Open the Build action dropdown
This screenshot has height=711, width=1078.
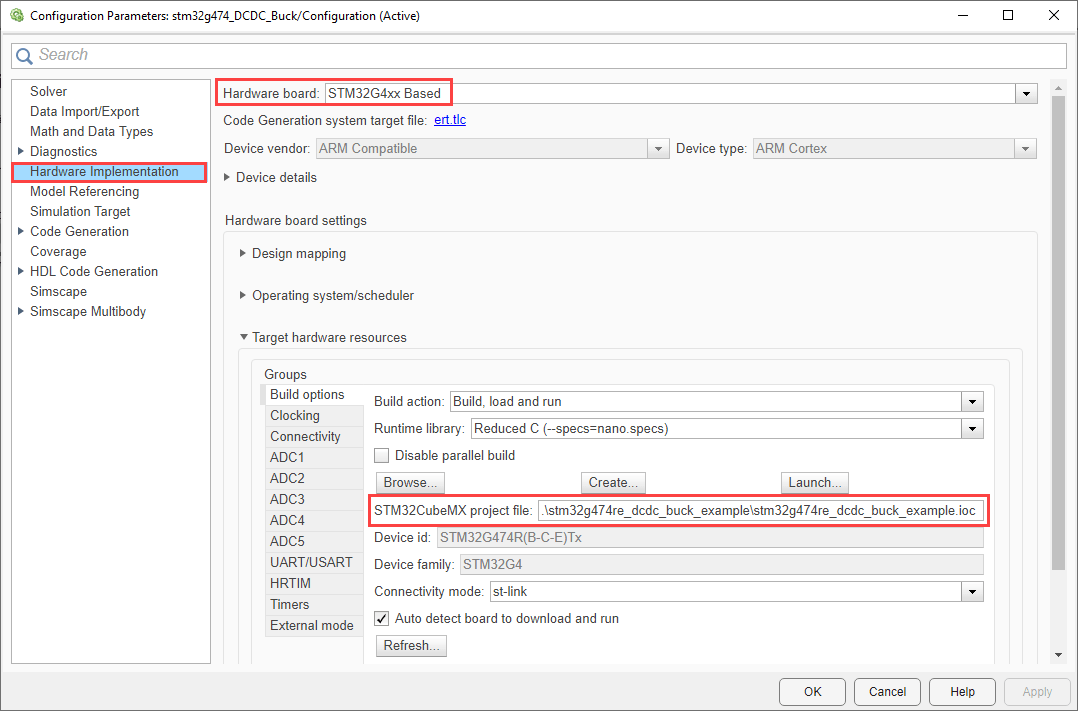(x=972, y=402)
